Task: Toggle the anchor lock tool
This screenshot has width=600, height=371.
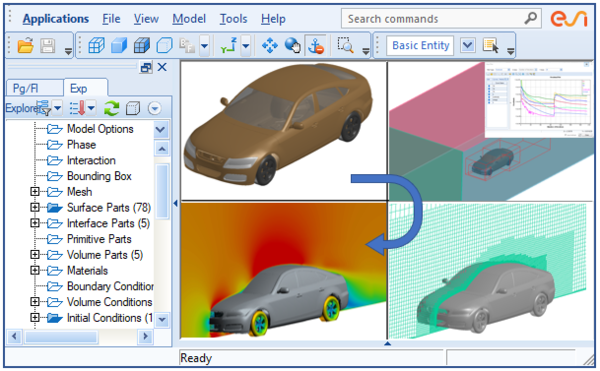Action: coord(316,46)
